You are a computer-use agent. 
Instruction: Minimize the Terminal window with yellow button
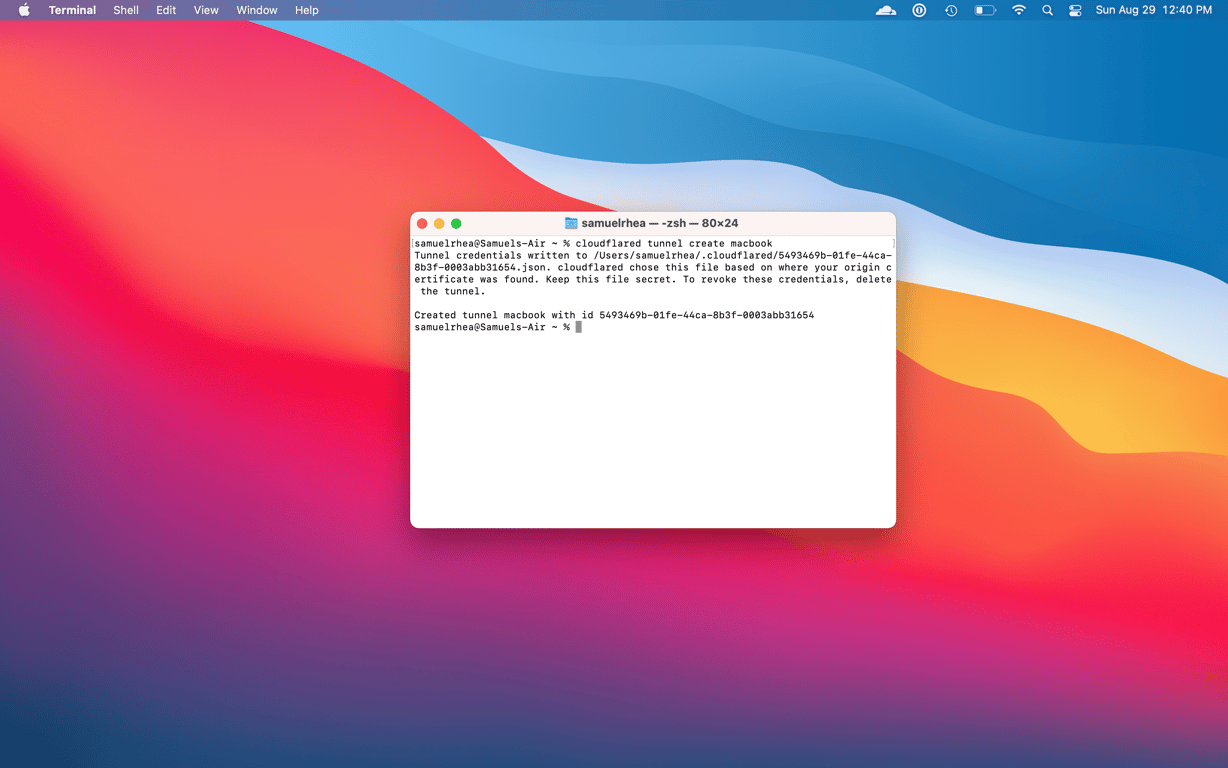click(439, 223)
